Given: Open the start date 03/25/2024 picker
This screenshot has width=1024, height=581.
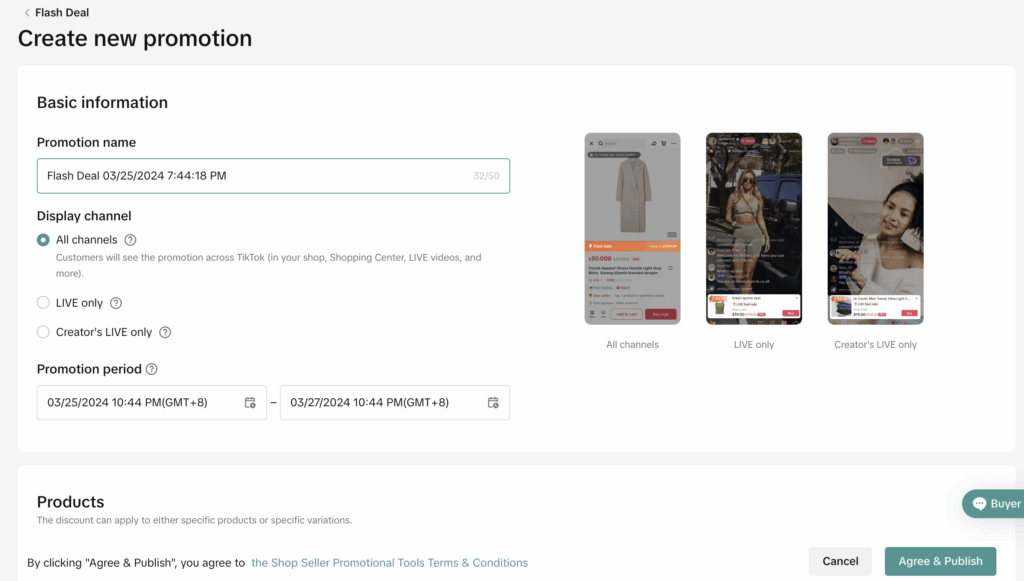Looking at the screenshot, I should tap(140, 403).
